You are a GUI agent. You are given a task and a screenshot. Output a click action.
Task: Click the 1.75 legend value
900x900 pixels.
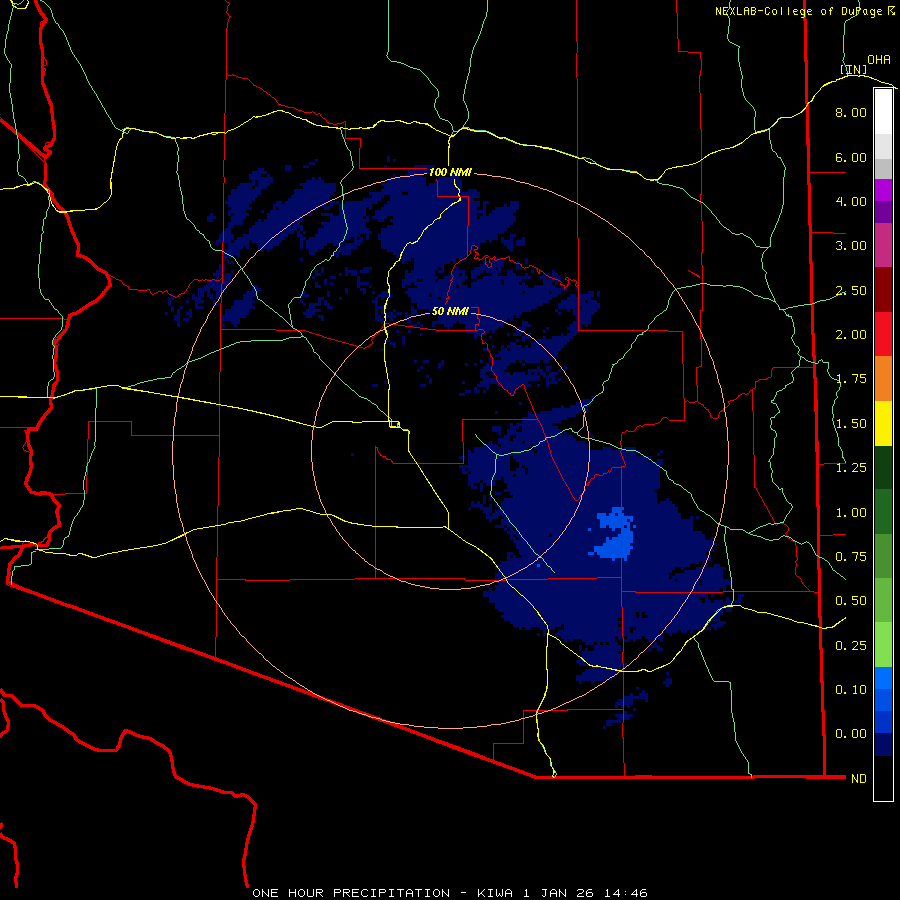point(851,379)
